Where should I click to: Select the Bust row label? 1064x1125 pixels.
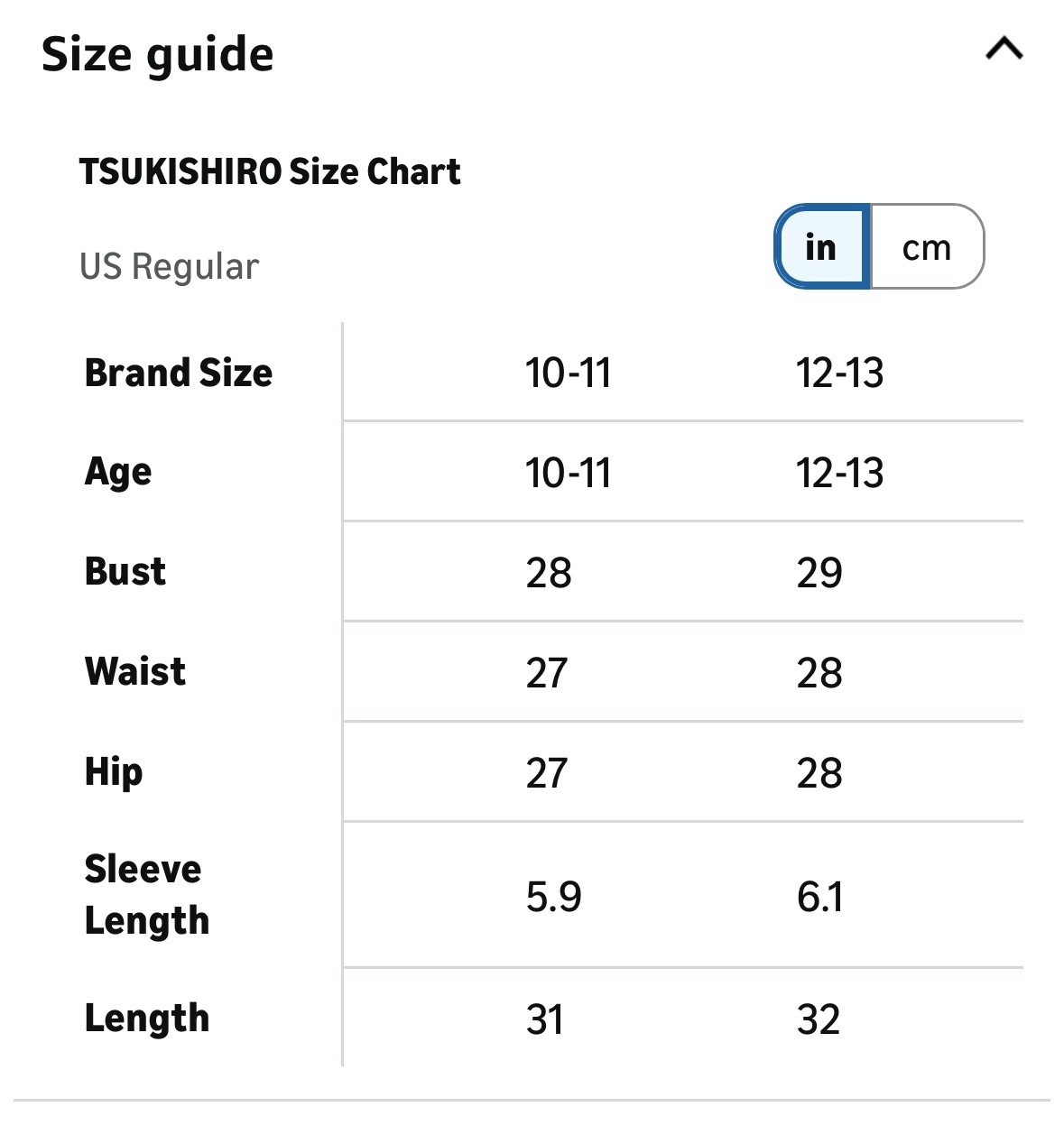click(125, 572)
